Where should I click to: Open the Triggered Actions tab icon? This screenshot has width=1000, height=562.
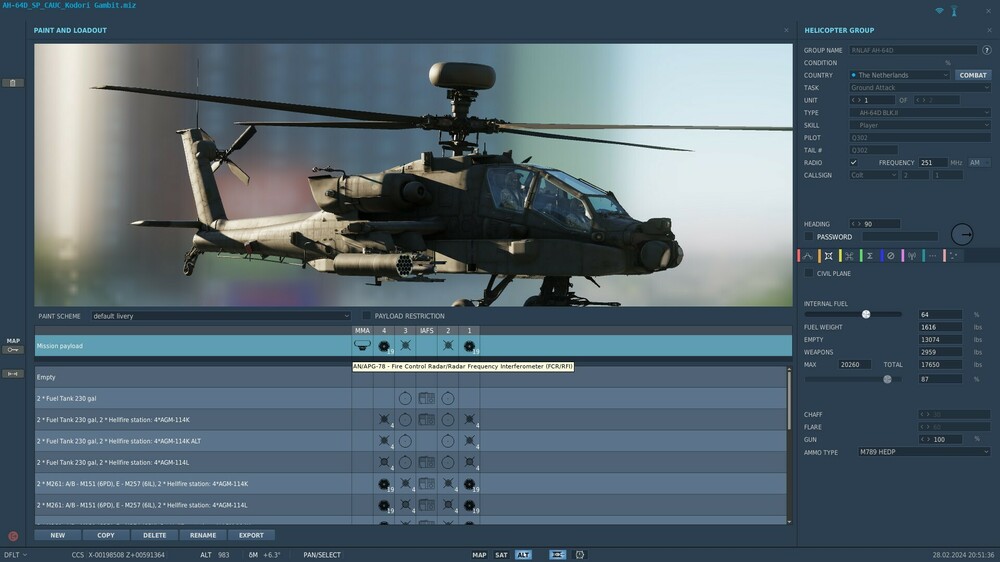click(x=849, y=256)
